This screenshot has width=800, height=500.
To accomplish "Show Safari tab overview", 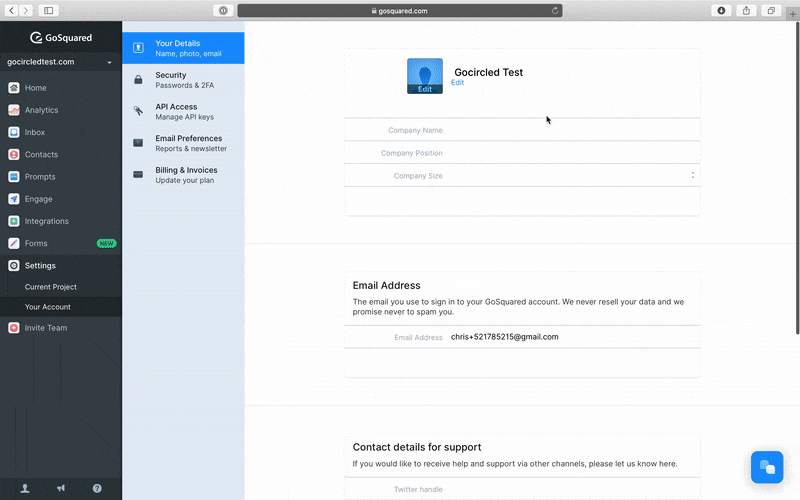I will (771, 10).
